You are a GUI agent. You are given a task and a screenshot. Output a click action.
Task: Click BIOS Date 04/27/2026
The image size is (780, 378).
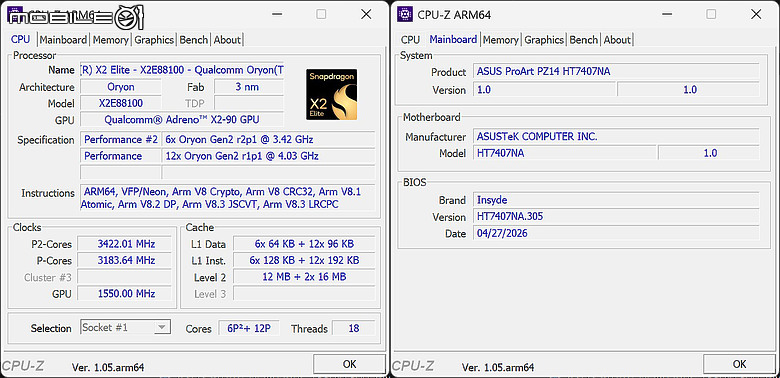pos(616,233)
